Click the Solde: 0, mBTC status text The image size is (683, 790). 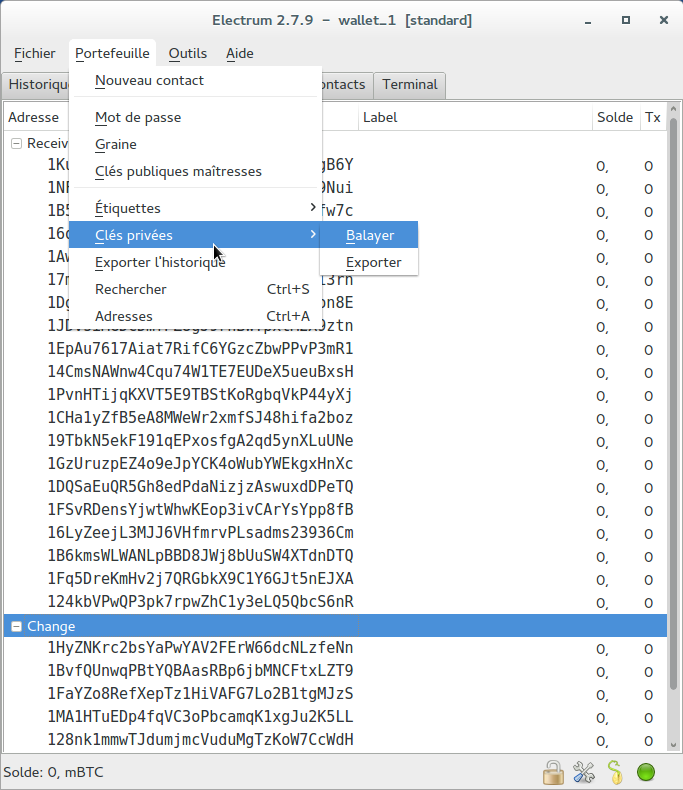53,772
